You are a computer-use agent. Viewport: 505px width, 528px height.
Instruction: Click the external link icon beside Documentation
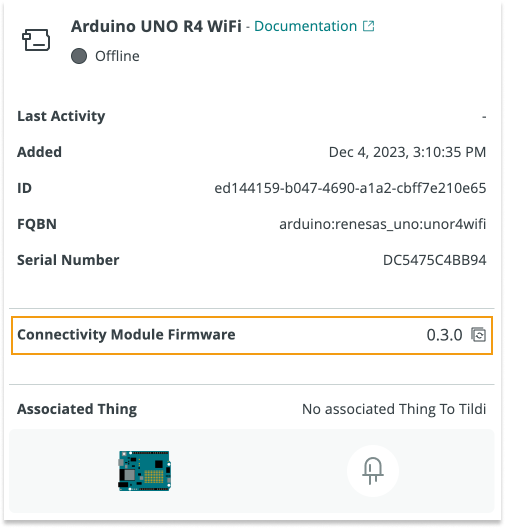[x=369, y=26]
